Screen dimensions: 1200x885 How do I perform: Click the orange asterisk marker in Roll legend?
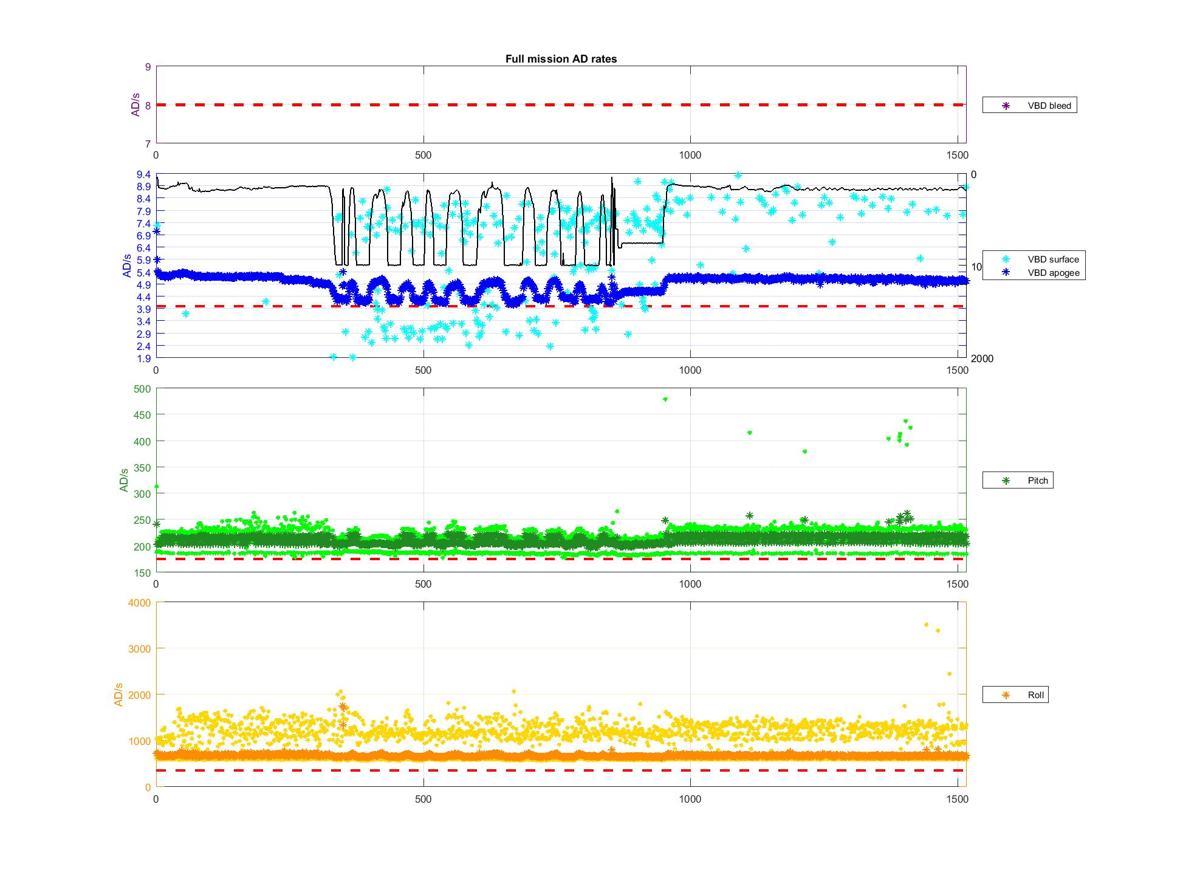1006,695
